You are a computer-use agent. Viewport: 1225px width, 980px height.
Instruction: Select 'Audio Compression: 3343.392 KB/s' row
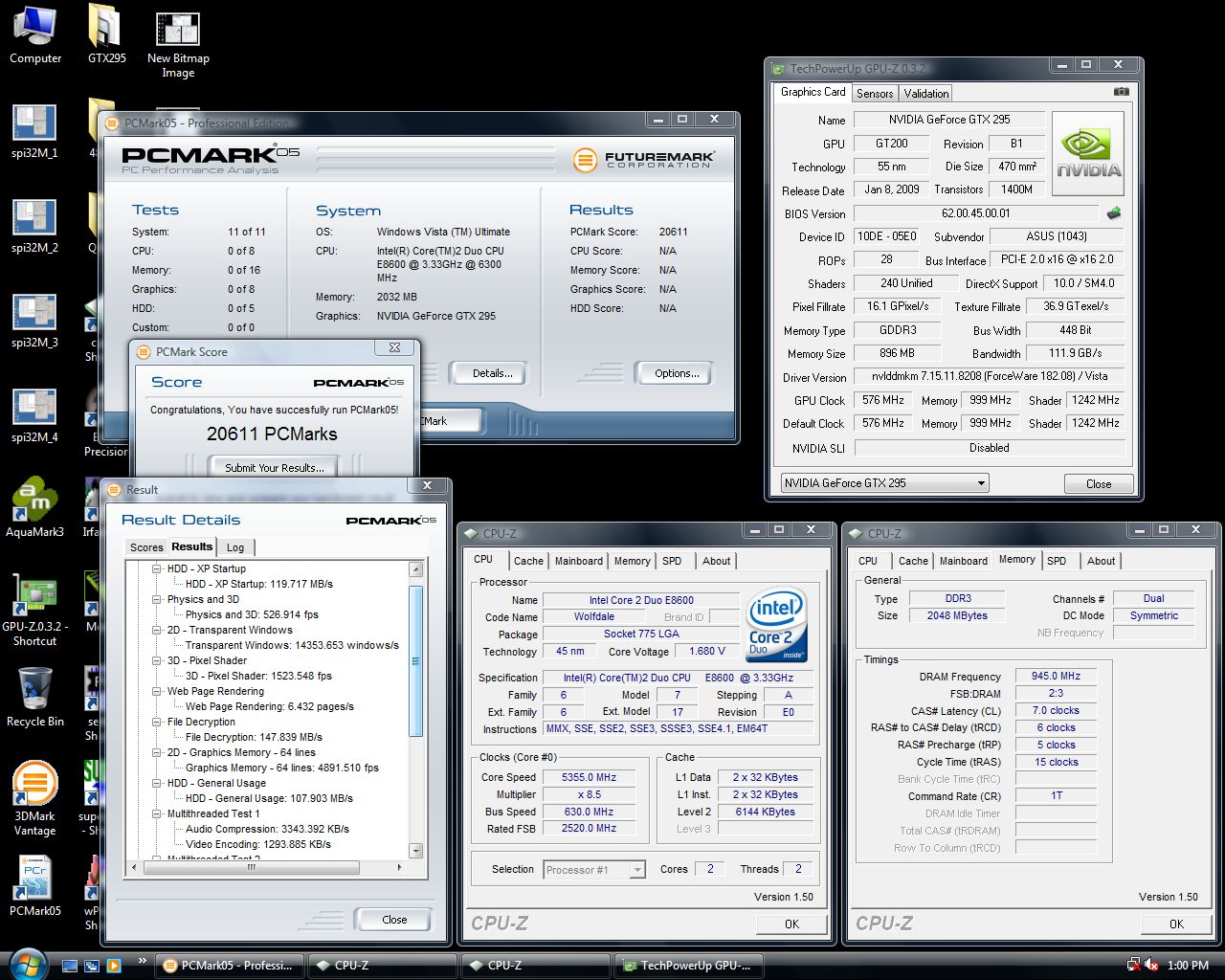[x=267, y=829]
